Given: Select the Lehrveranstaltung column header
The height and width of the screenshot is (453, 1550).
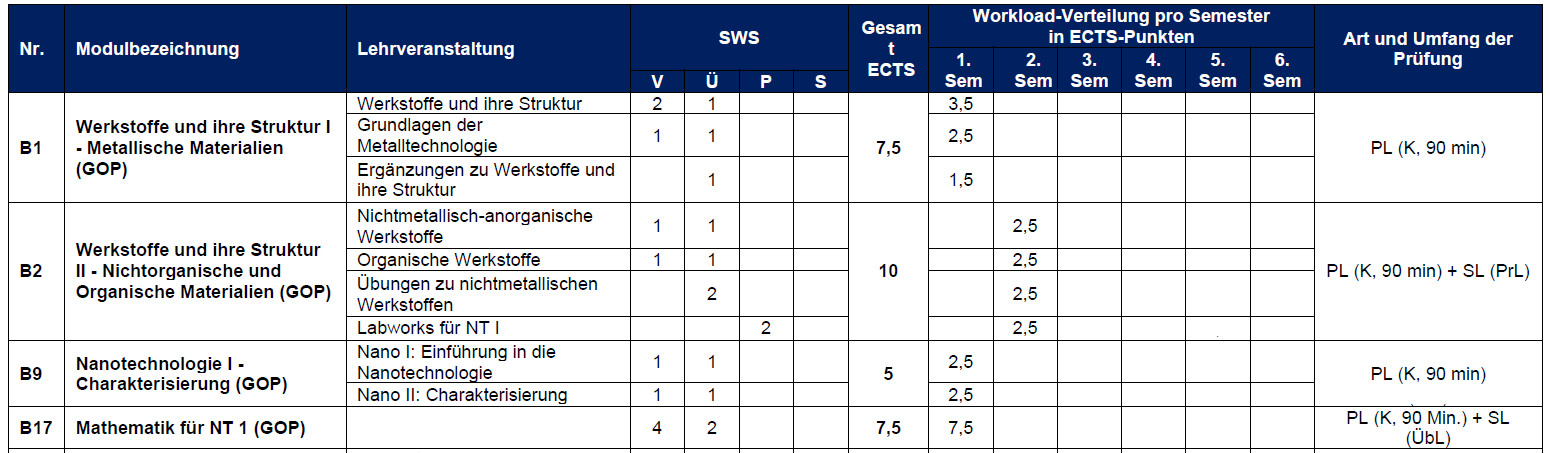Looking at the screenshot, I should coord(436,49).
